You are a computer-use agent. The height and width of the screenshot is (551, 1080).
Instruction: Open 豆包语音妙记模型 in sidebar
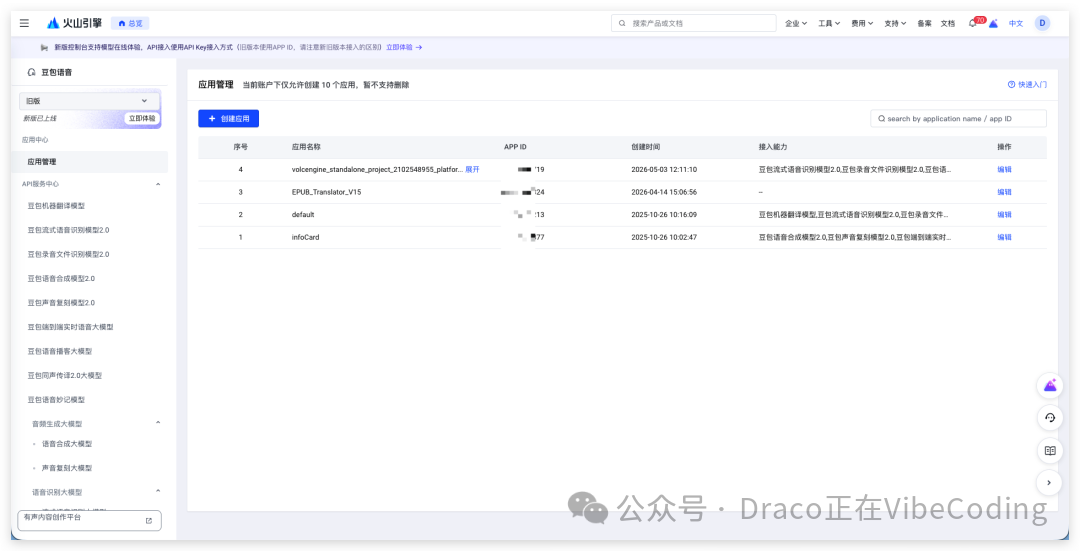tap(56, 399)
